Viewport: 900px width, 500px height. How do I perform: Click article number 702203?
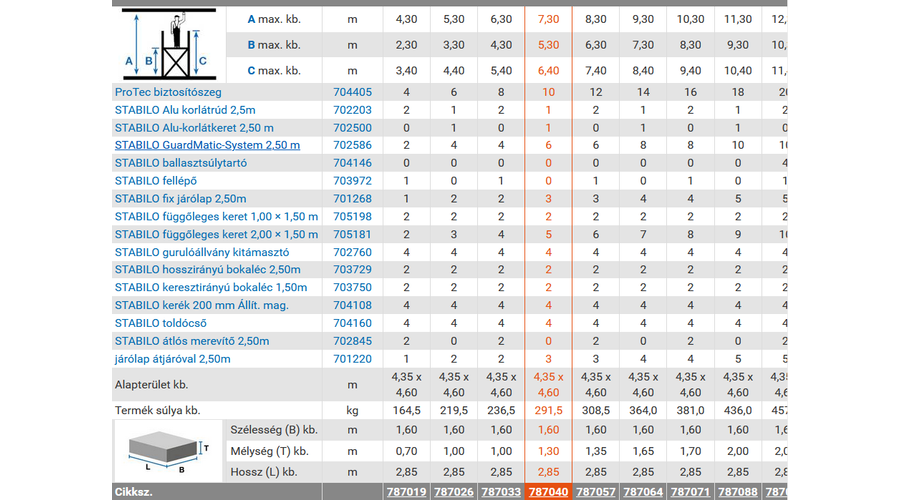point(352,110)
